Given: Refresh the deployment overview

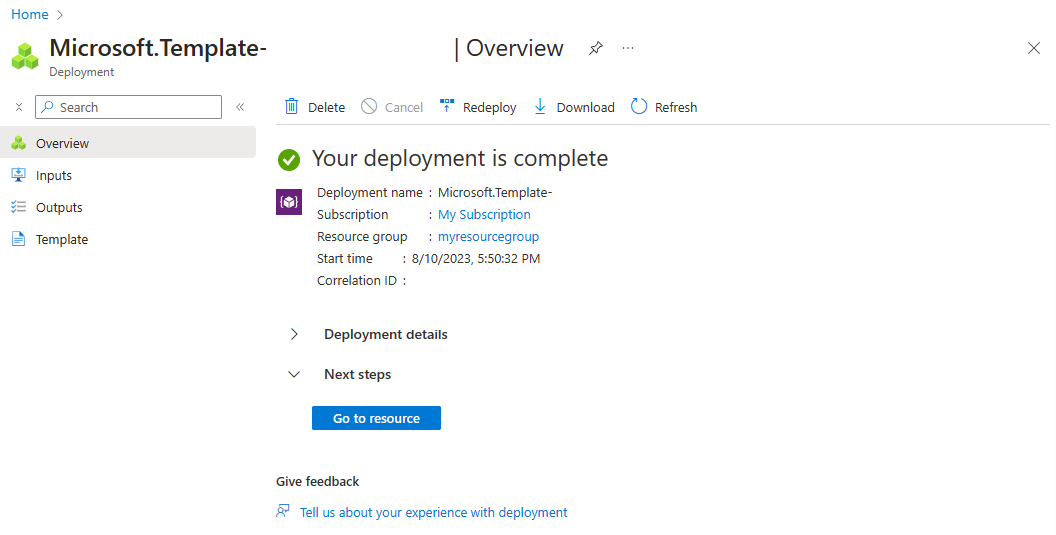Looking at the screenshot, I should (x=664, y=106).
